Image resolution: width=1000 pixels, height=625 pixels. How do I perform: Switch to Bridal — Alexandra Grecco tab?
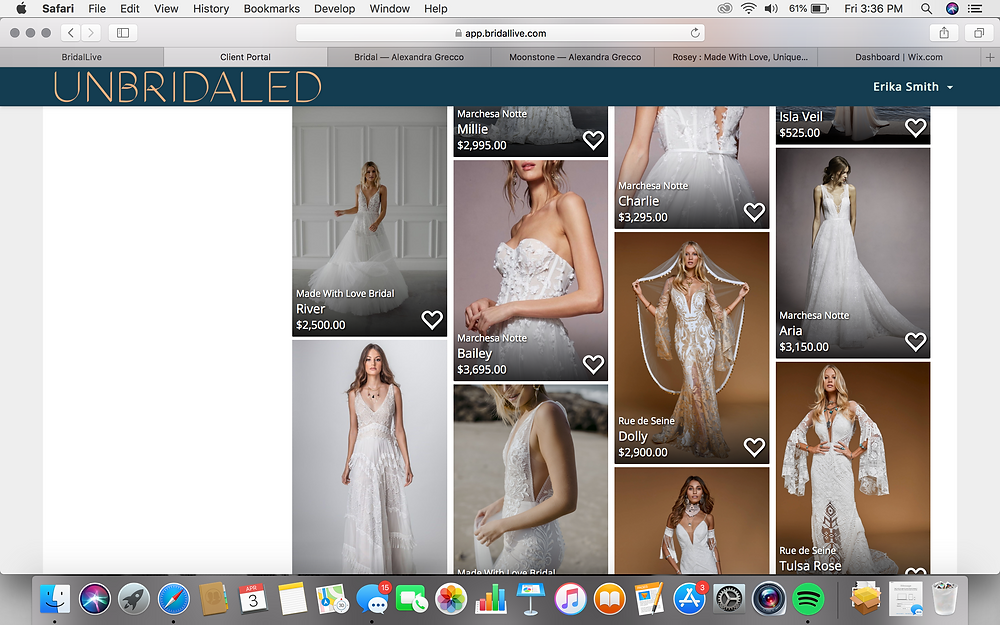tap(409, 57)
